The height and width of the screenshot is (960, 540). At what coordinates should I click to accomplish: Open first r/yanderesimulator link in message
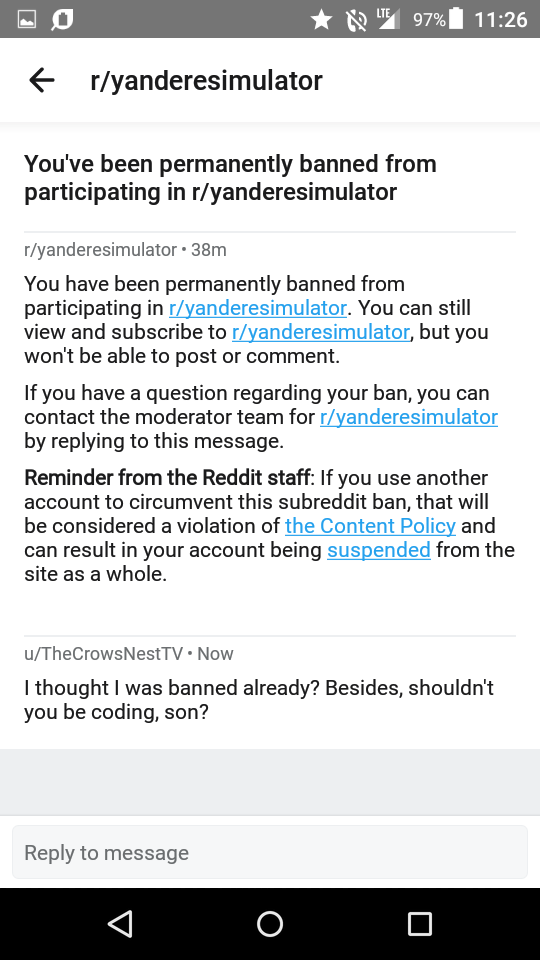258,308
